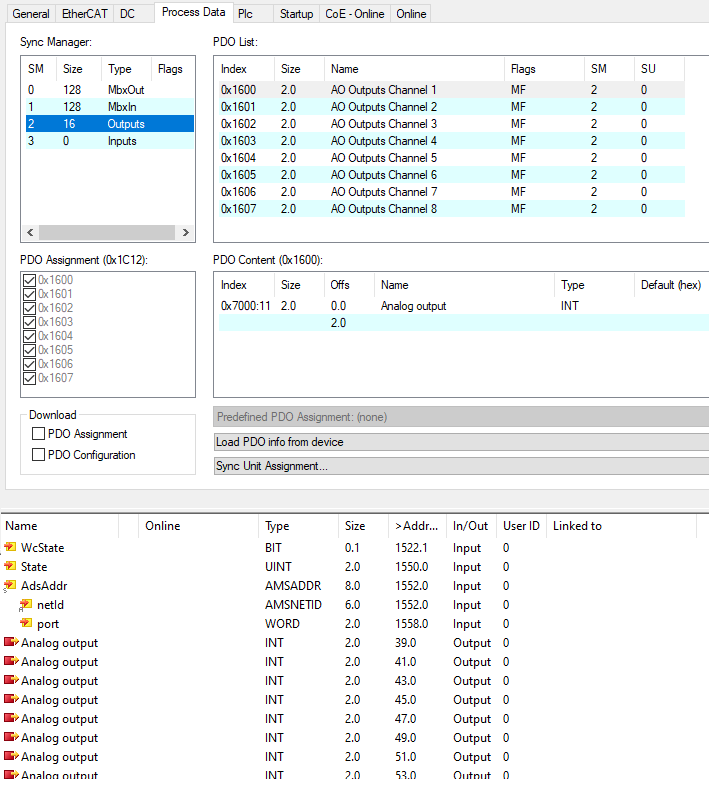Select PDO AO Outputs Channel 2
The width and height of the screenshot is (709, 787).
[x=452, y=107]
